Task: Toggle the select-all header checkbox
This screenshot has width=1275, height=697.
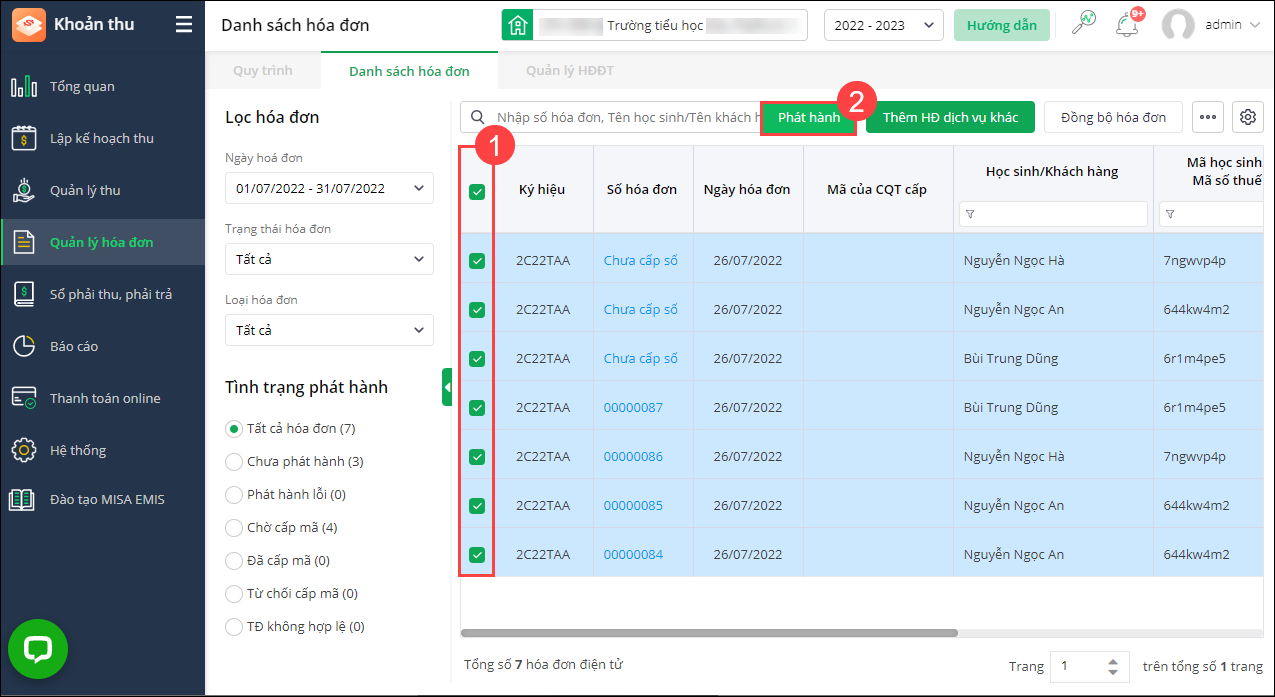Action: [x=477, y=192]
